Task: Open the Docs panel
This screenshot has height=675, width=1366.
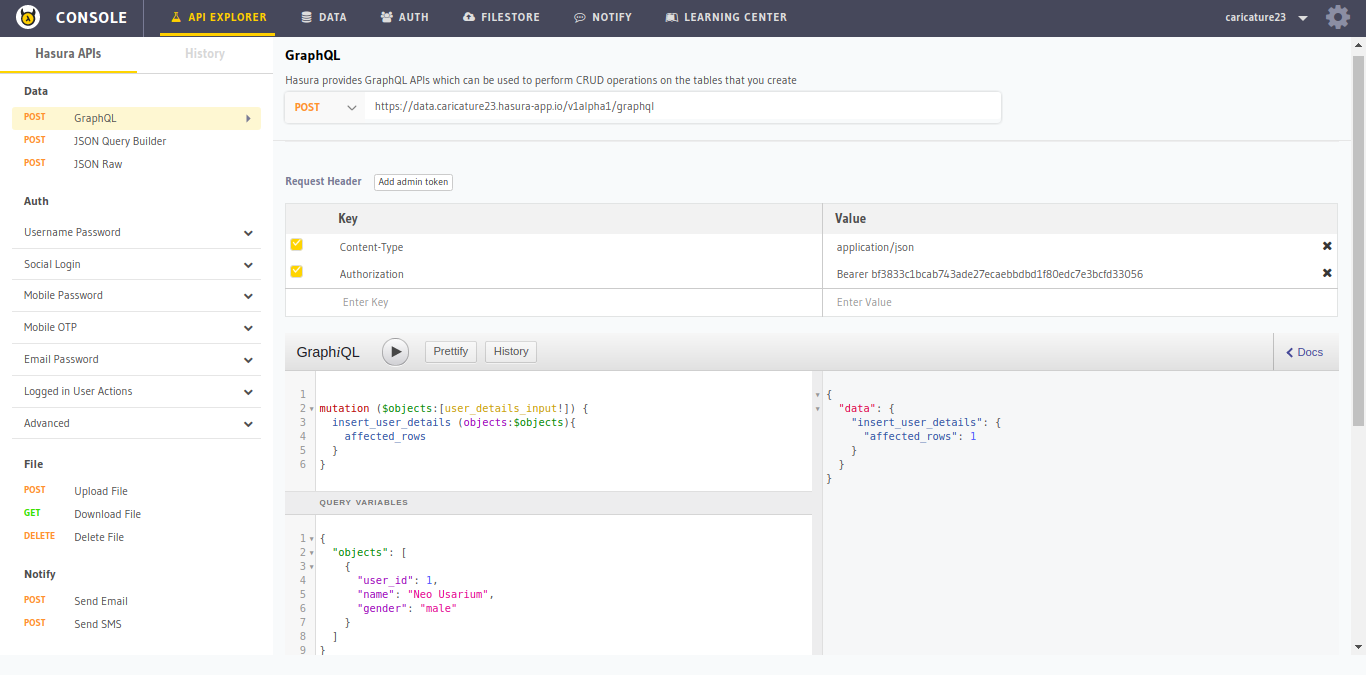Action: [1305, 352]
